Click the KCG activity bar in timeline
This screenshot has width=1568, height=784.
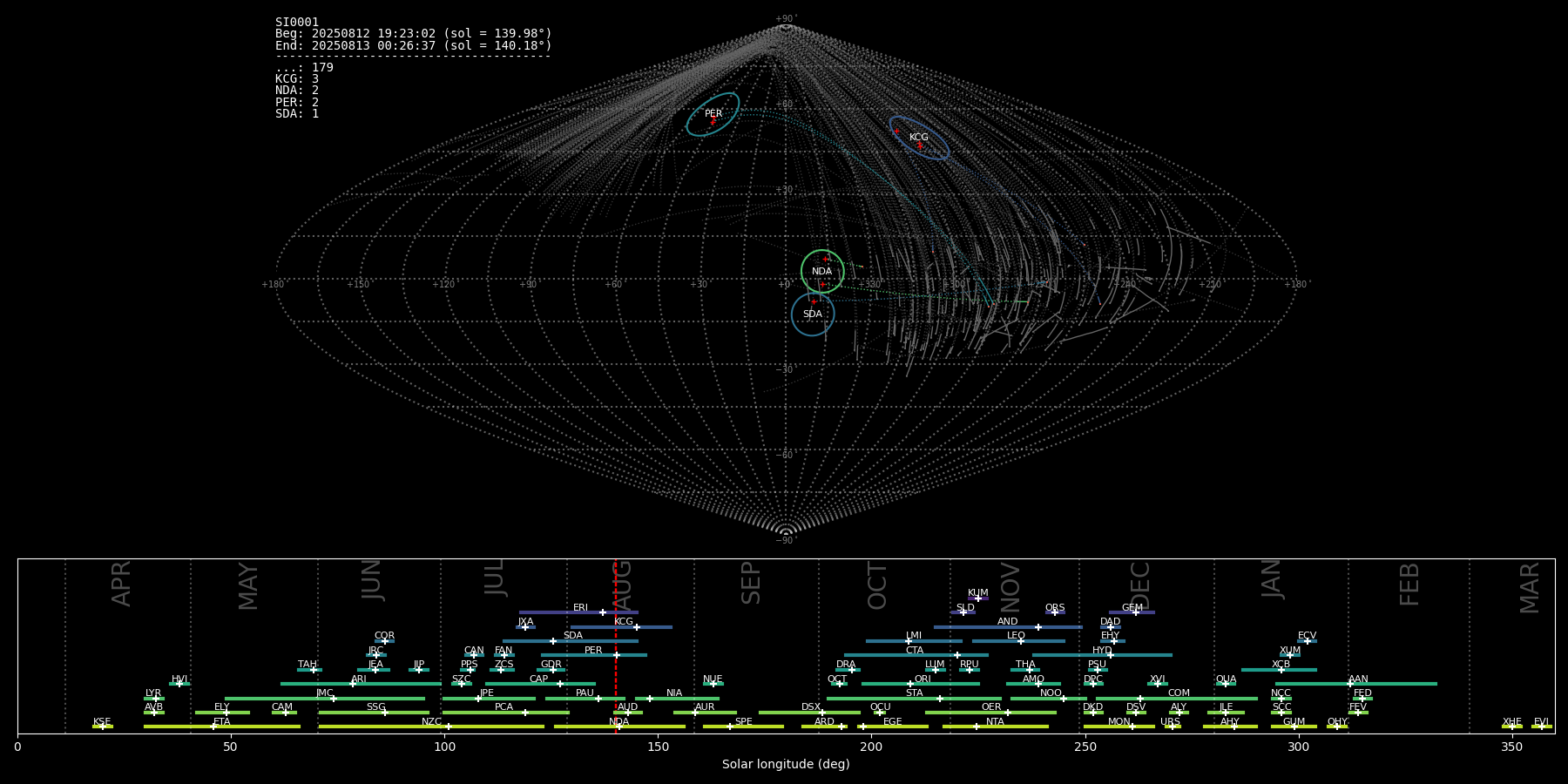coord(621,626)
